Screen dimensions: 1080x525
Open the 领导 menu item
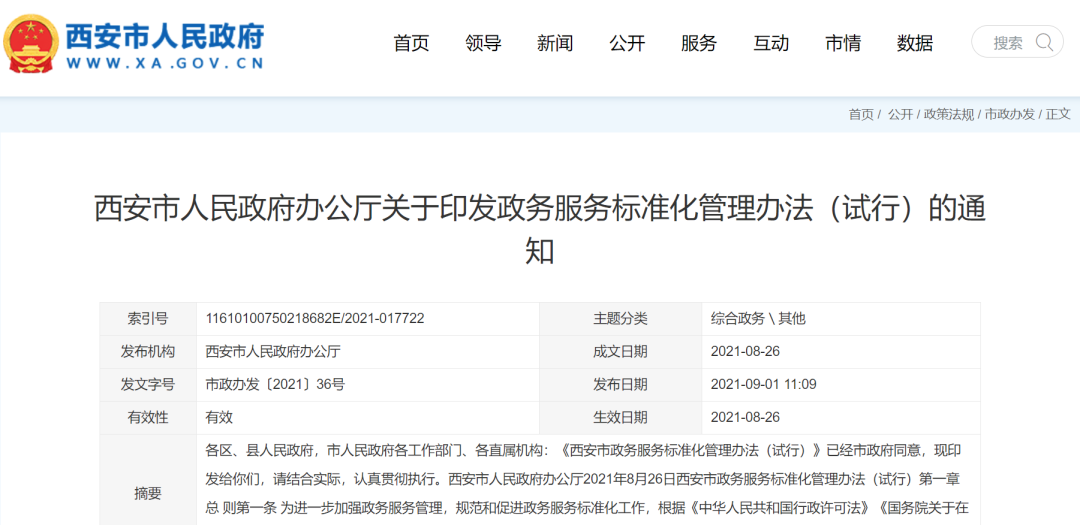click(483, 43)
